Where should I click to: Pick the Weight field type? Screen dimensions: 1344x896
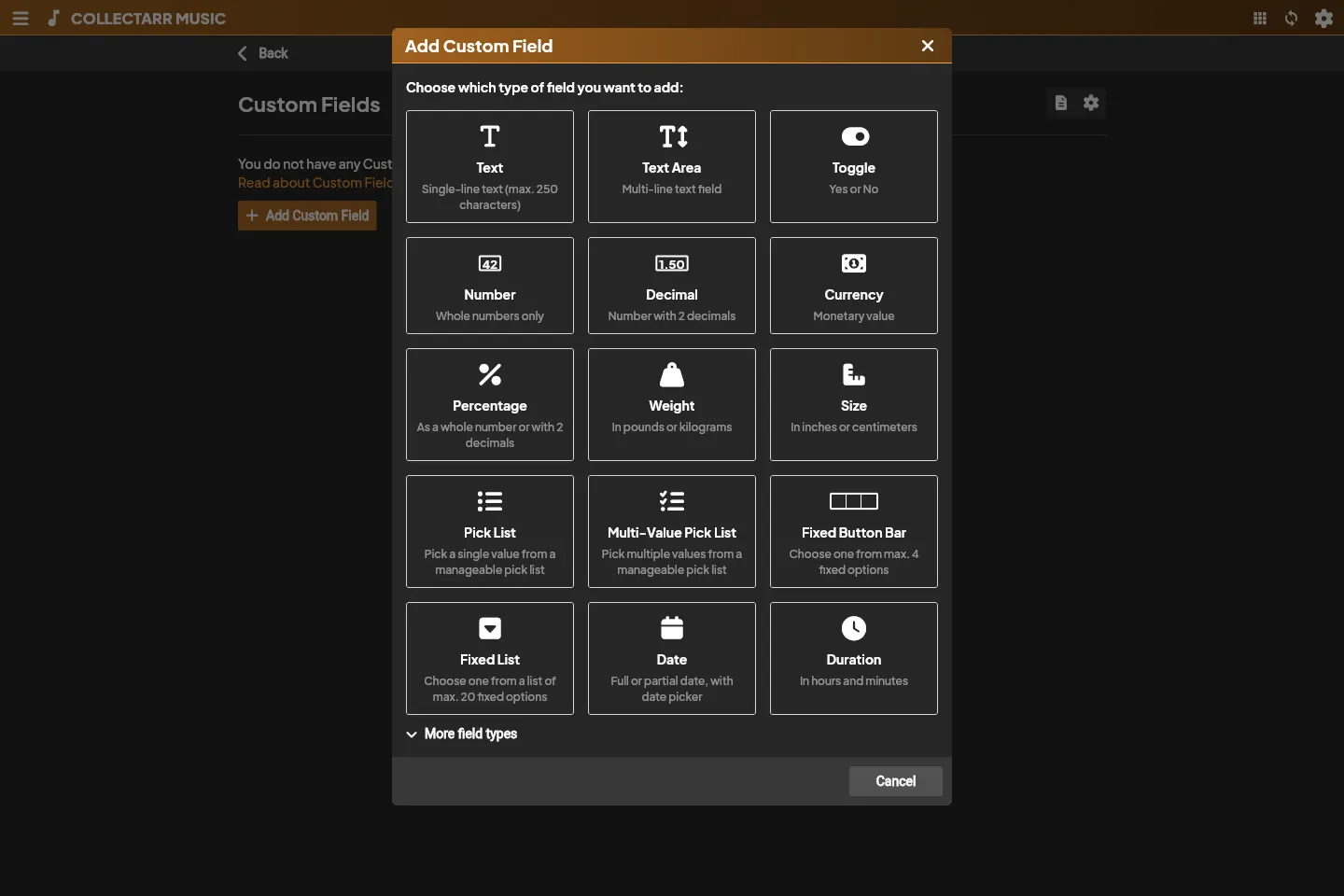[x=672, y=404]
